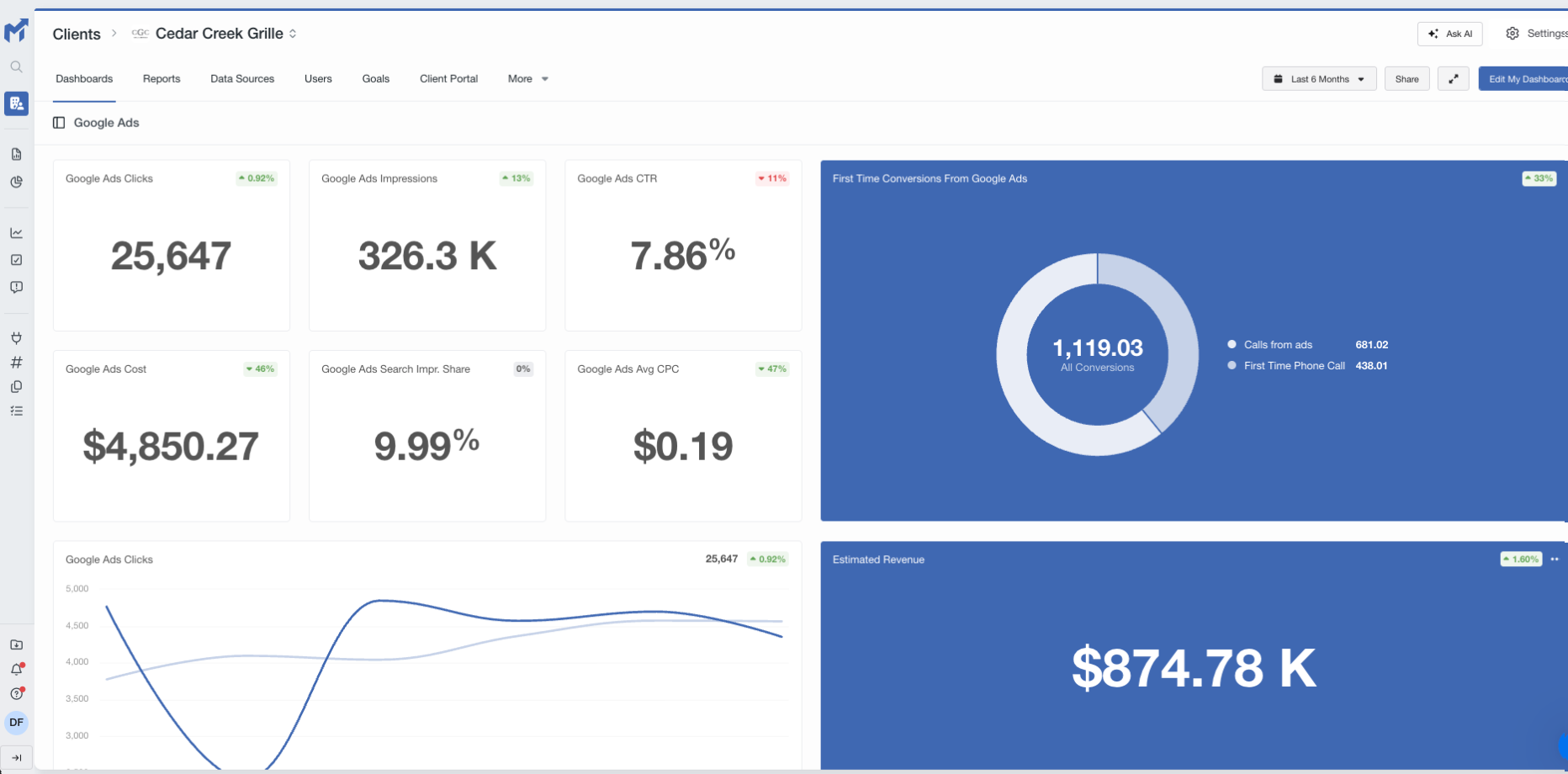The width and height of the screenshot is (1568, 774).
Task: Open the Cedar Creek Grille client switcher
Action: (225, 34)
